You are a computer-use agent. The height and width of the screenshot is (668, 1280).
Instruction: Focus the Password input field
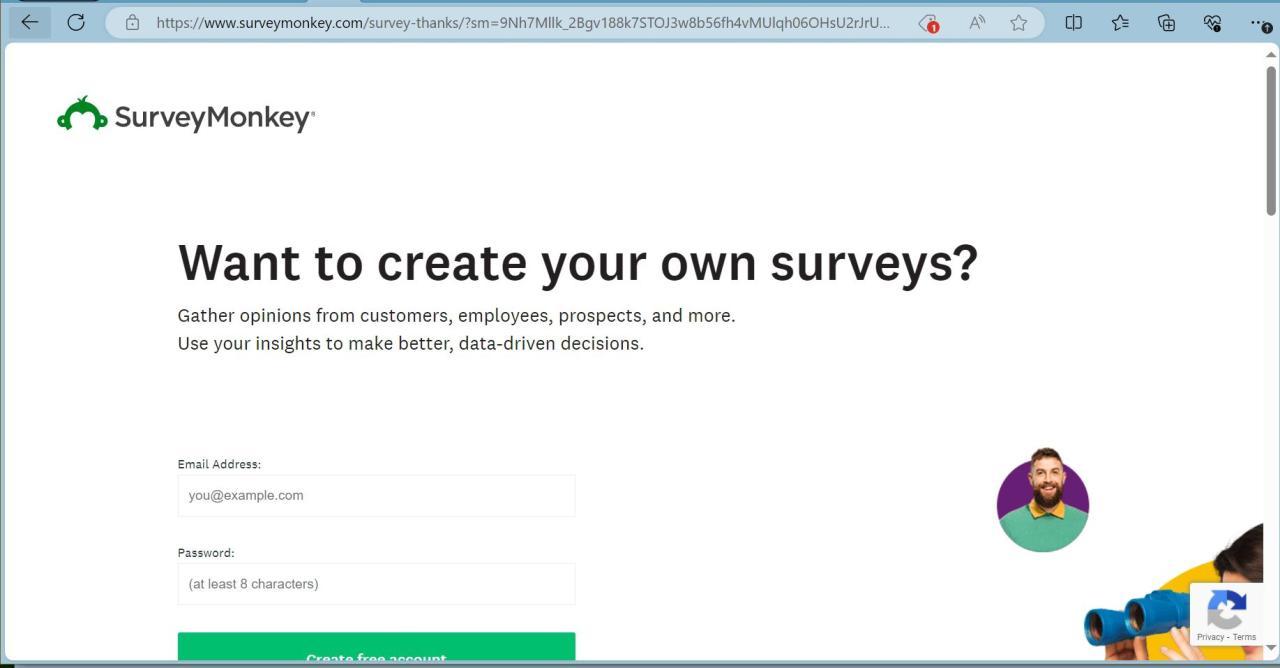[x=376, y=584]
